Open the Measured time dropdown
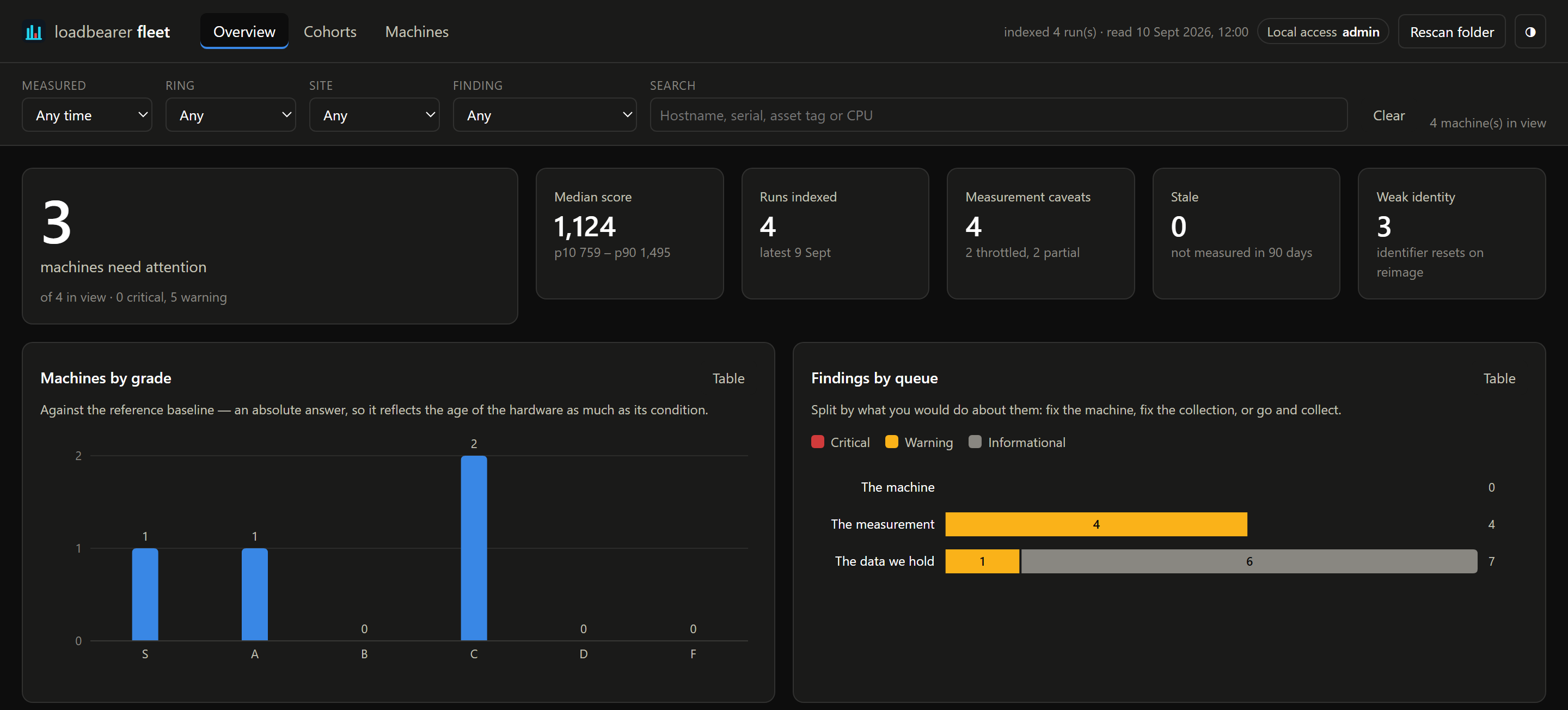The height and width of the screenshot is (710, 1568). point(87,115)
